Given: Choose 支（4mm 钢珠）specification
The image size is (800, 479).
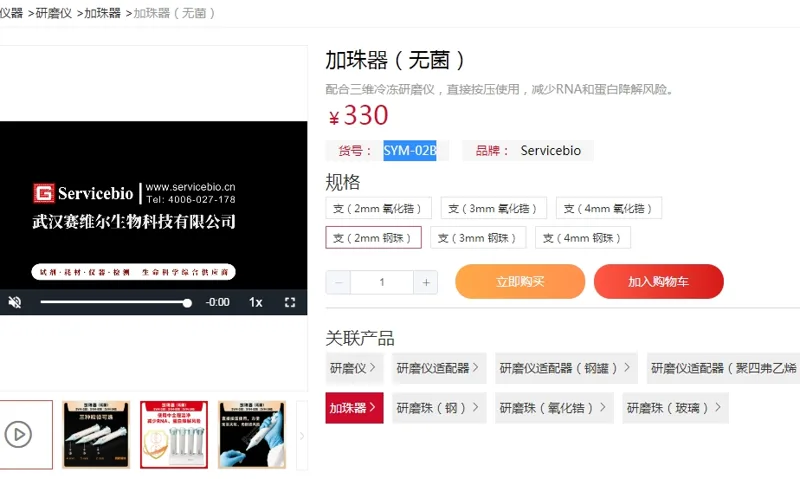Looking at the screenshot, I should [583, 238].
